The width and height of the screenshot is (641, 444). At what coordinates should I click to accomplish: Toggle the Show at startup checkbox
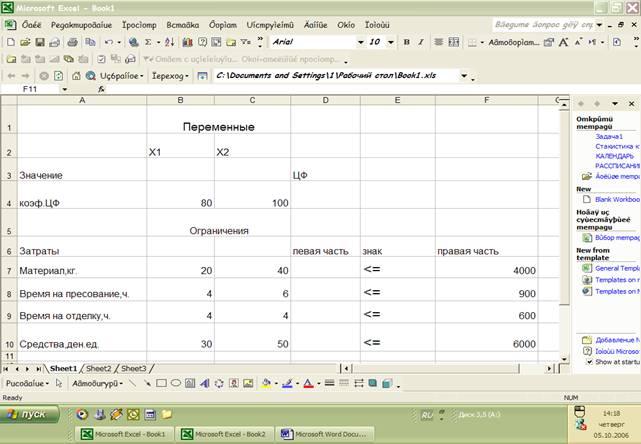(x=587, y=362)
